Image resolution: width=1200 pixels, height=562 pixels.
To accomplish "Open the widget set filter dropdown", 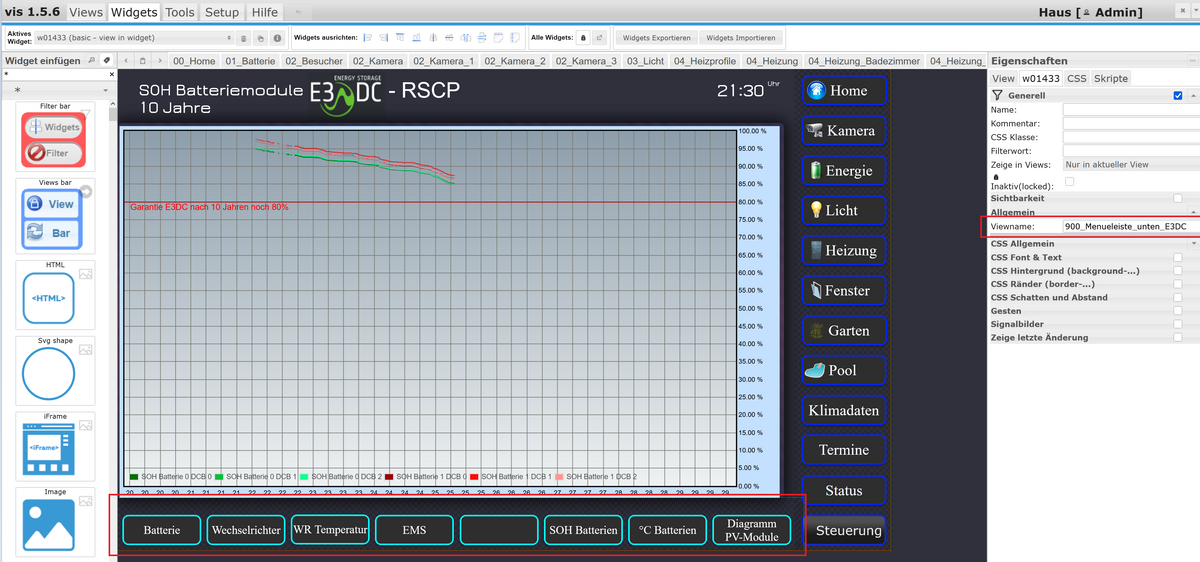I will click(58, 90).
